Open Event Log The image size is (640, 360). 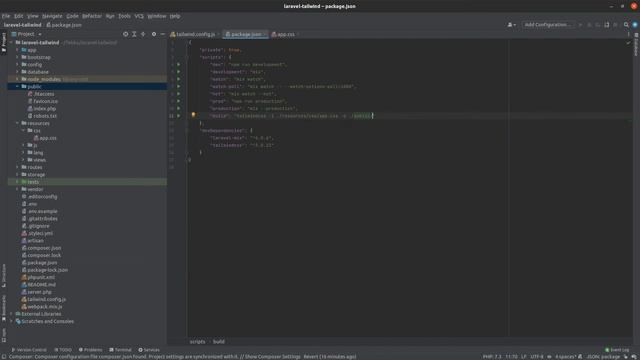(617, 350)
